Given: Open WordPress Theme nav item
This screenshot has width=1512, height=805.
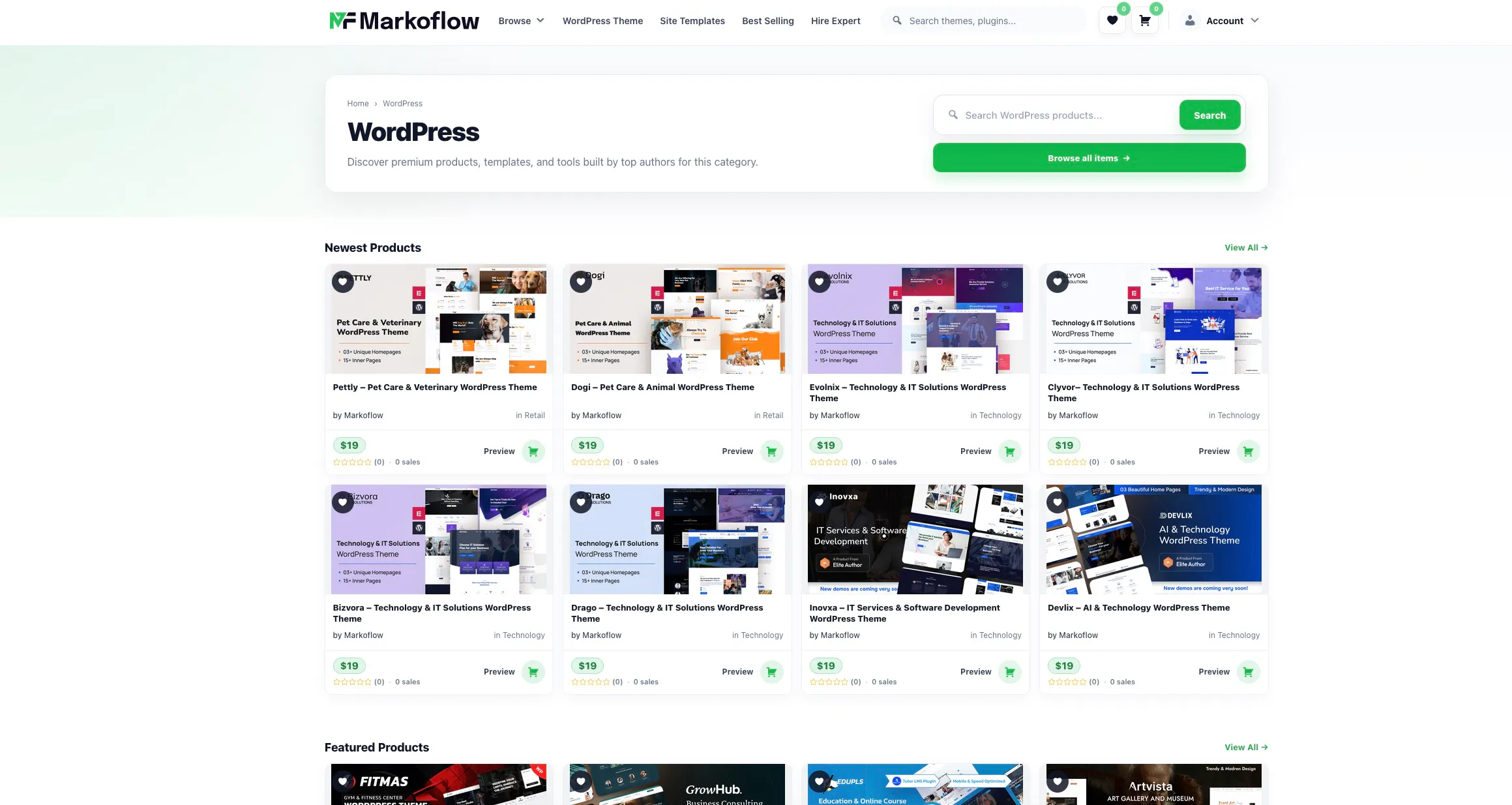Looking at the screenshot, I should [x=602, y=21].
